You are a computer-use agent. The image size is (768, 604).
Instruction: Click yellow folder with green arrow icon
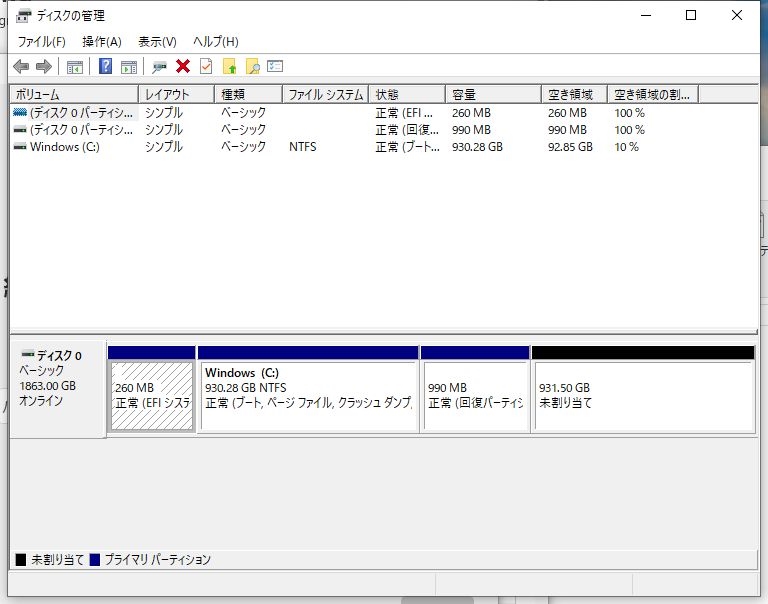(230, 66)
